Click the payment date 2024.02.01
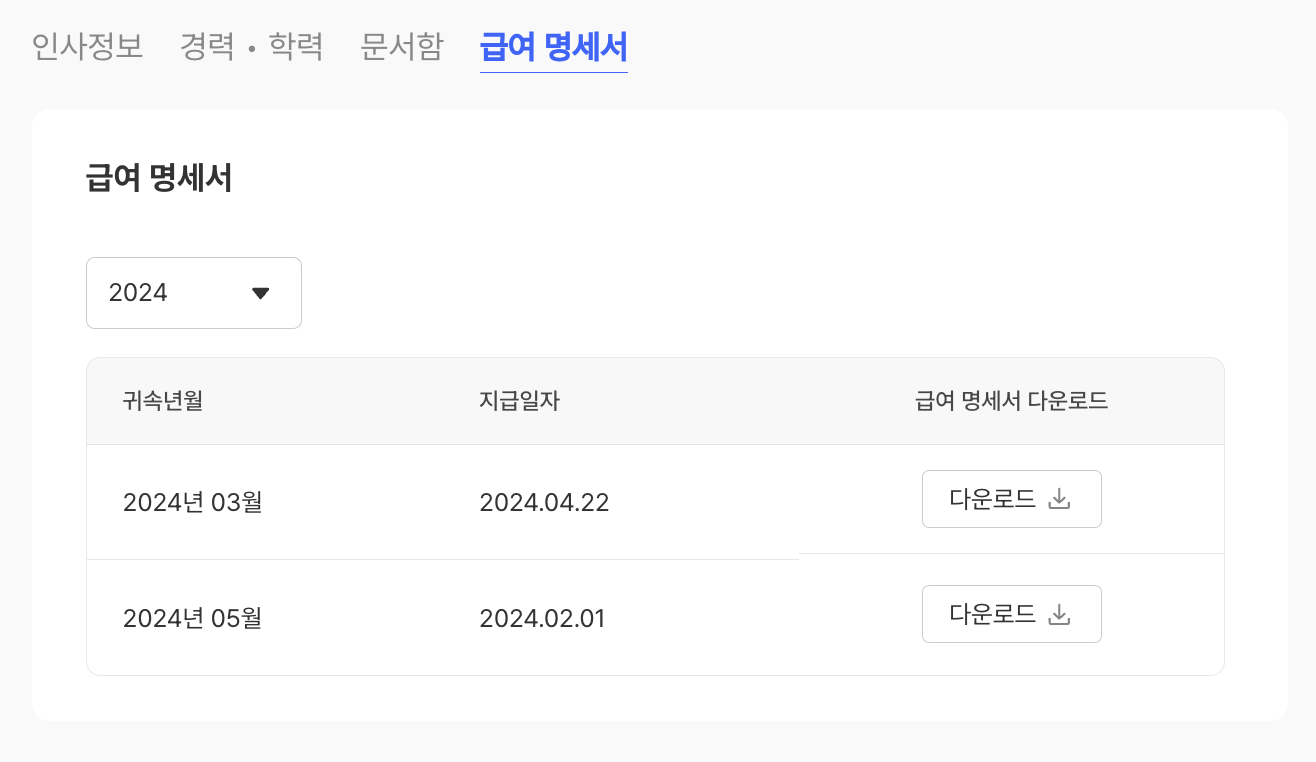This screenshot has height=762, width=1316. point(543,618)
